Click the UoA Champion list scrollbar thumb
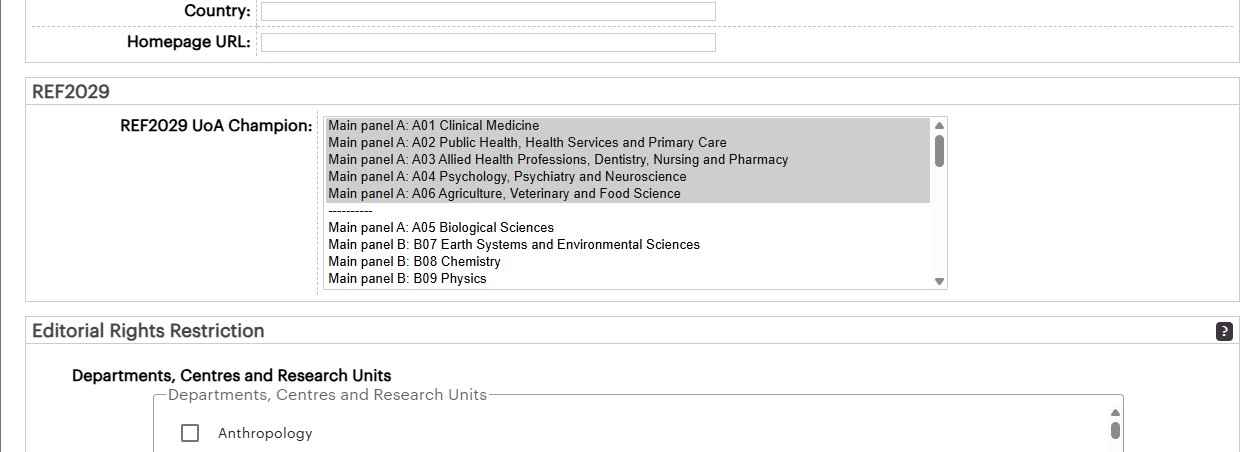 click(x=939, y=150)
